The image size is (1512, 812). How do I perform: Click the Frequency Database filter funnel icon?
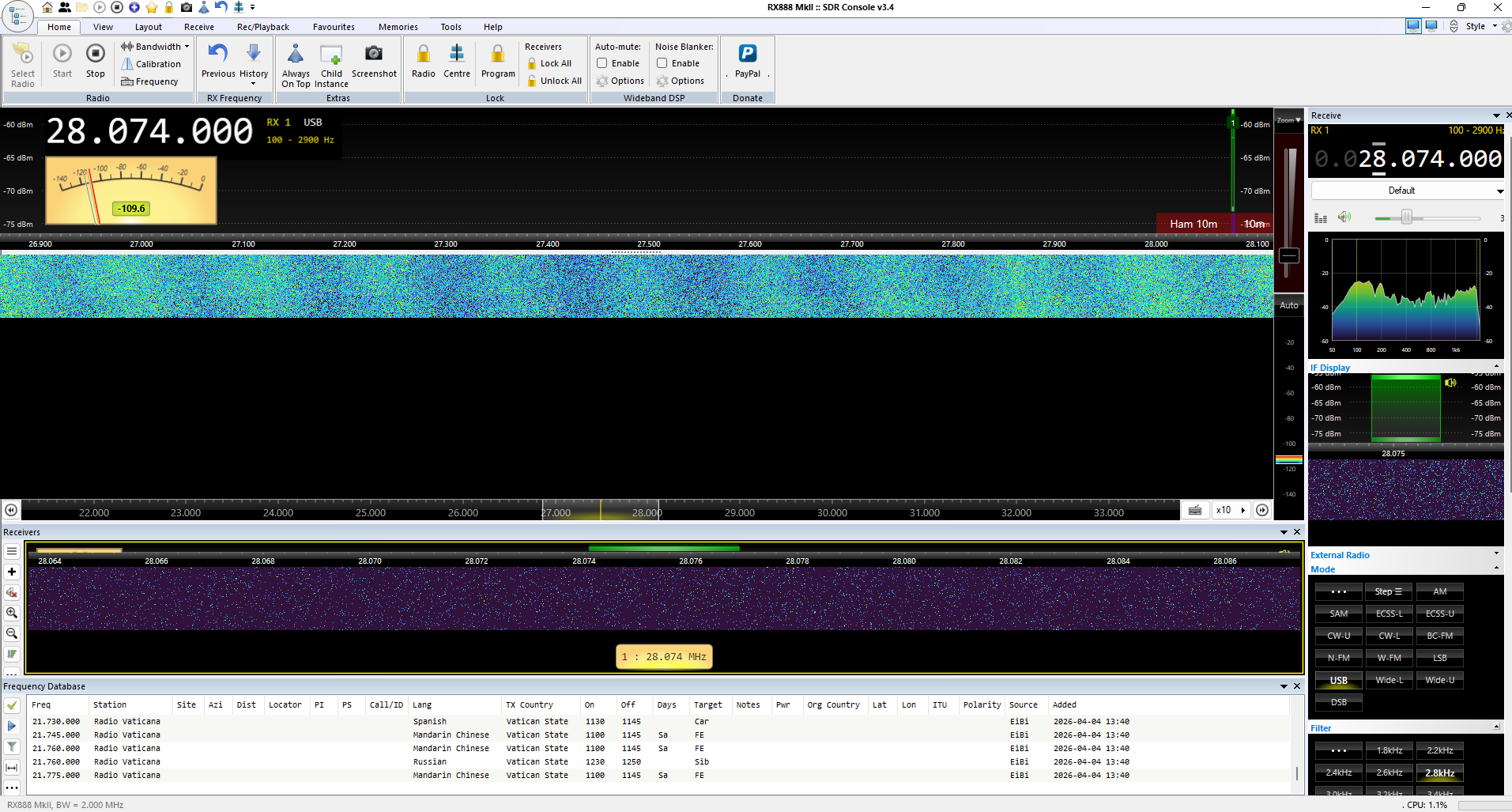[12, 746]
